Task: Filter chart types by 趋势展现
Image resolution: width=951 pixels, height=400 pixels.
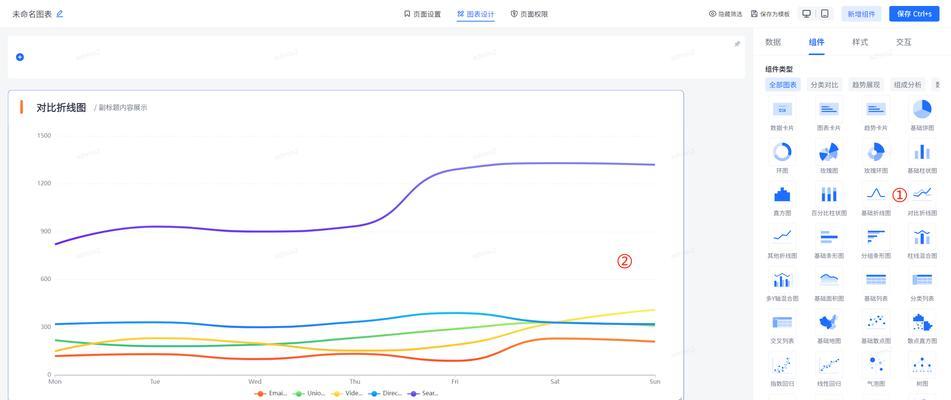Action: (866, 85)
